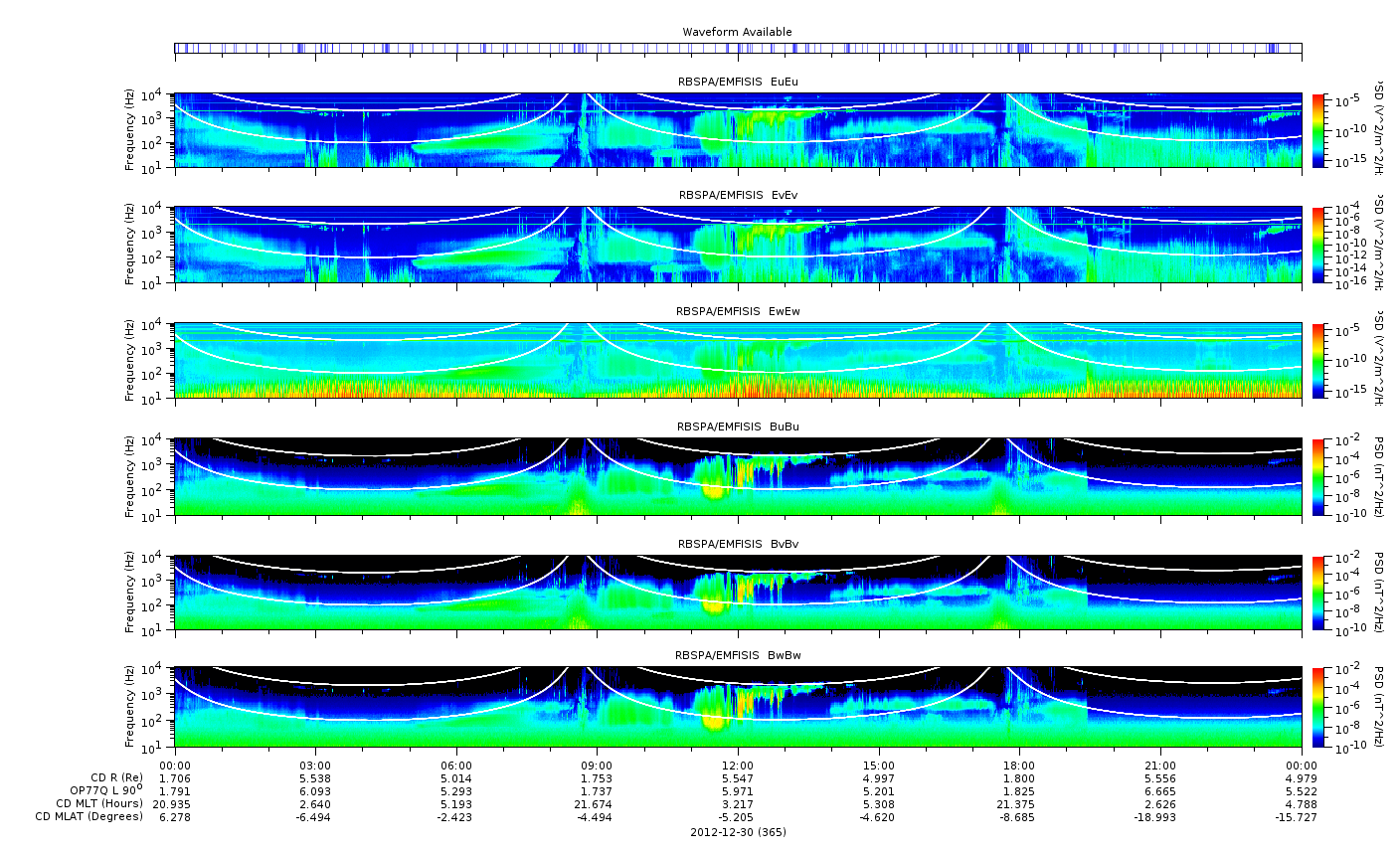Select the 'OP77Q L 90' row label
The height and width of the screenshot is (854, 1400).
pos(106,790)
